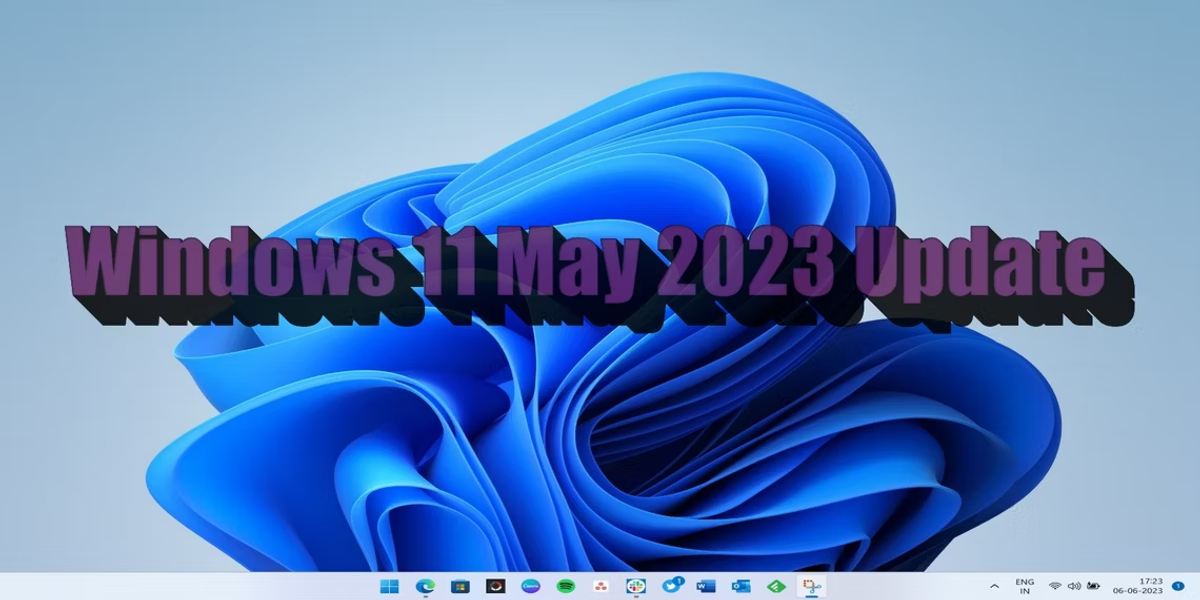
Task: Change the ENG IN input language
Action: [x=1025, y=586]
